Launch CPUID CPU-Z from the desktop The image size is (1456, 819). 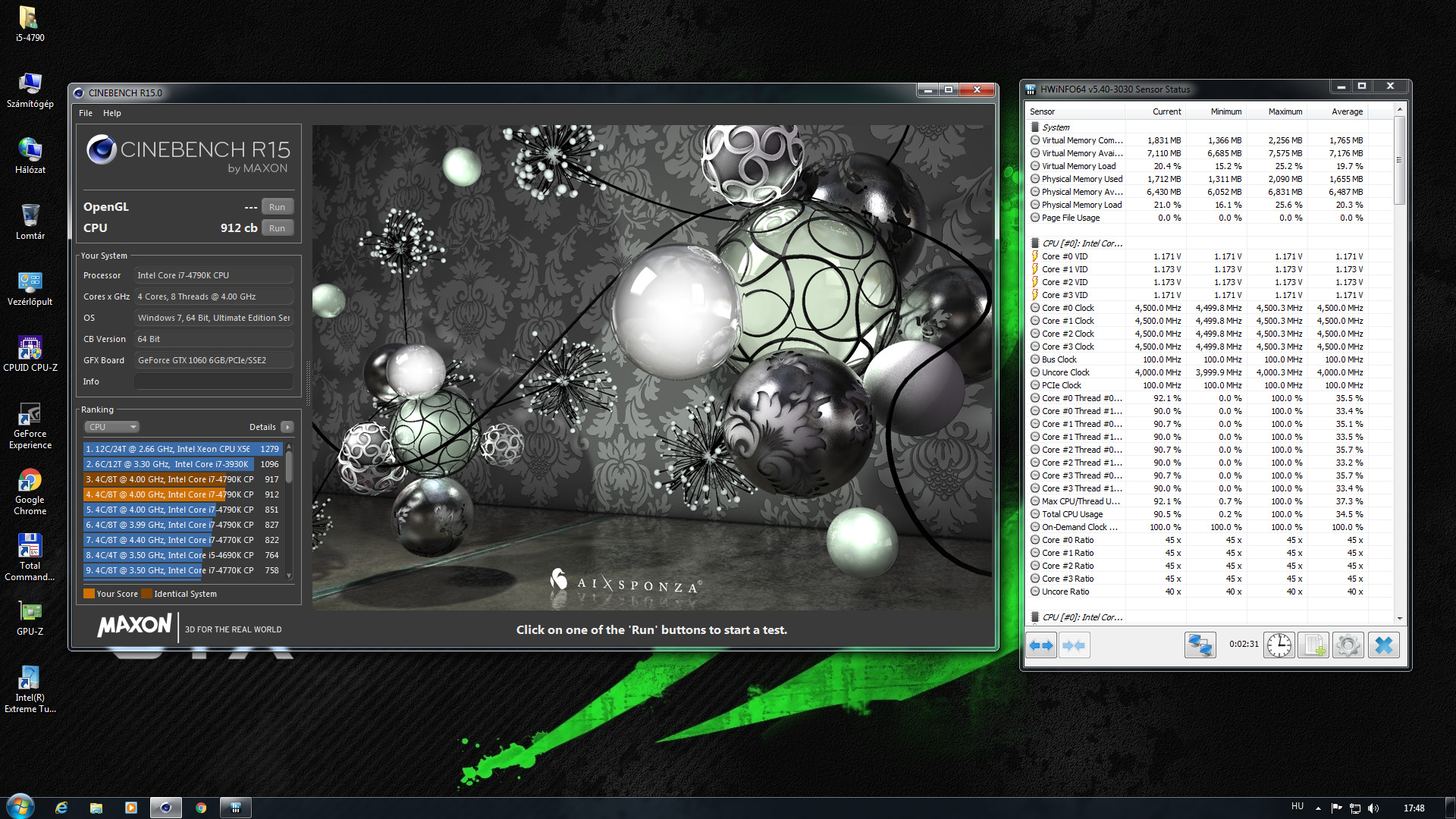pos(30,353)
